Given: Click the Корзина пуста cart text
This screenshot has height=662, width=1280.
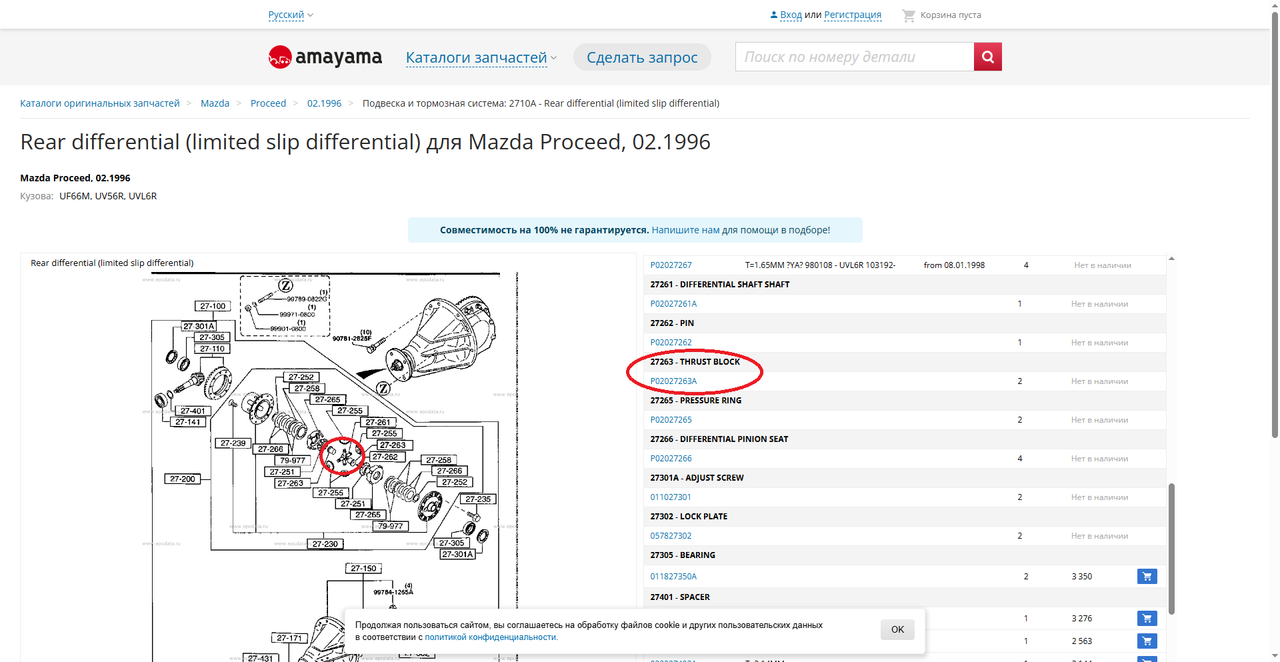Looking at the screenshot, I should coord(951,15).
